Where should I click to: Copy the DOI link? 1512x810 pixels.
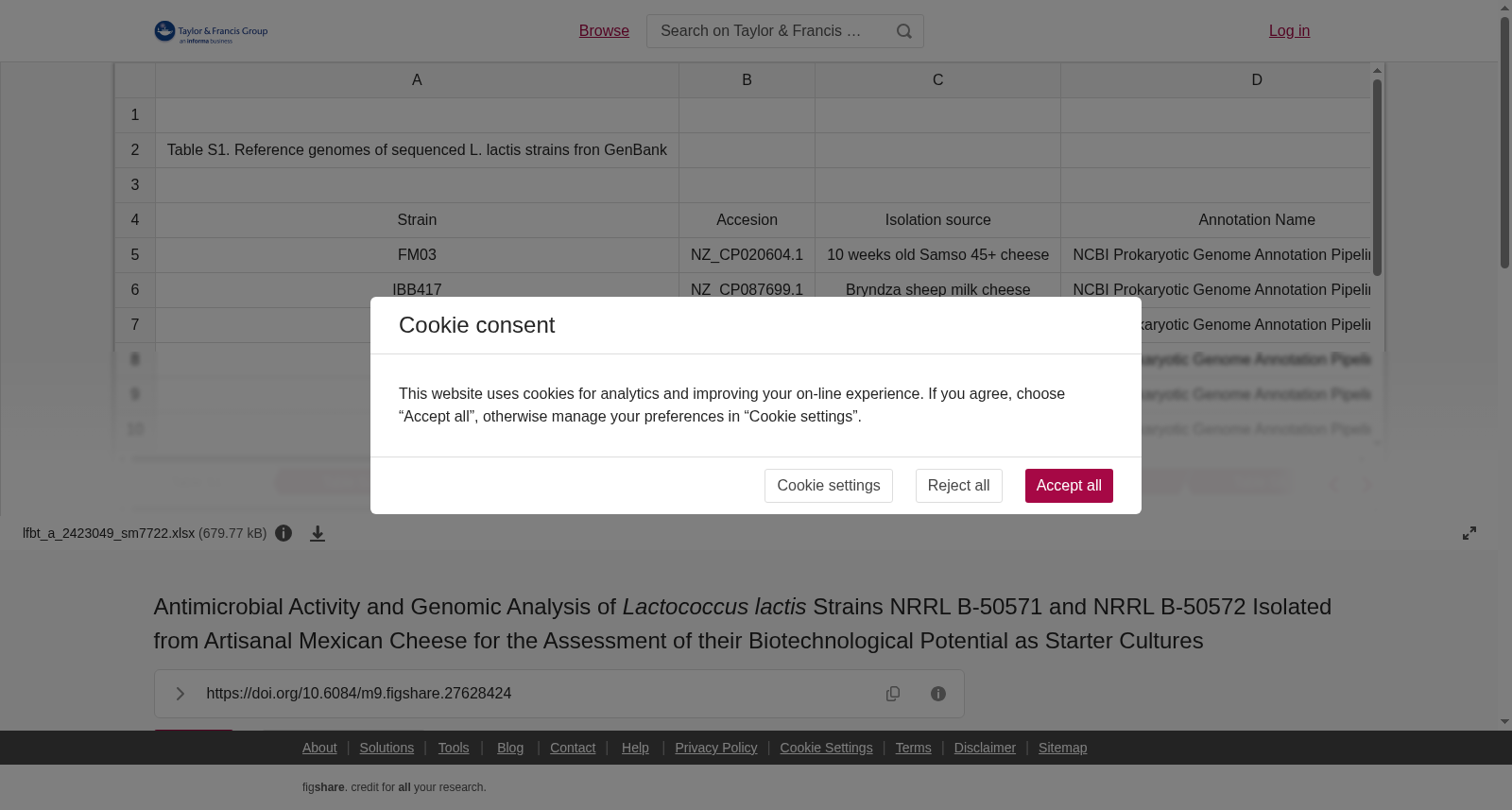[x=893, y=694]
